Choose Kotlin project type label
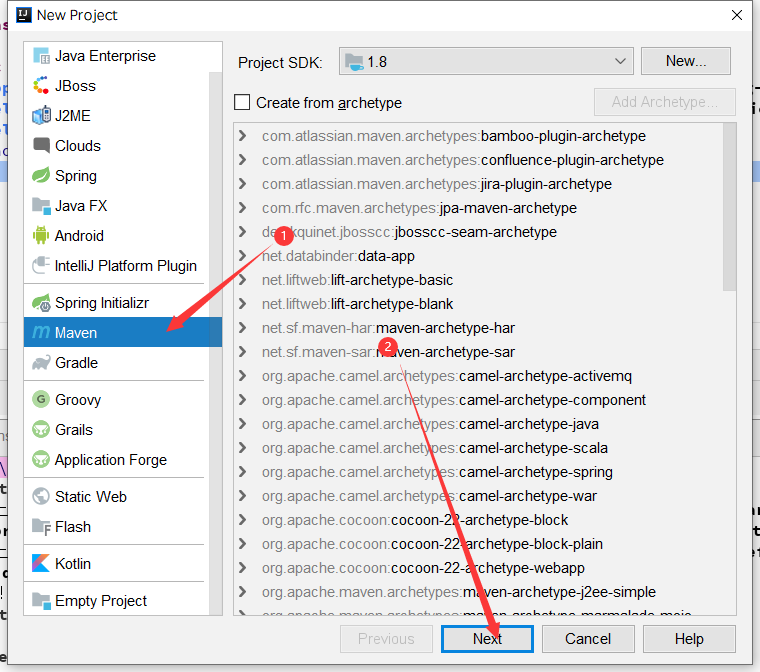 pos(73,563)
